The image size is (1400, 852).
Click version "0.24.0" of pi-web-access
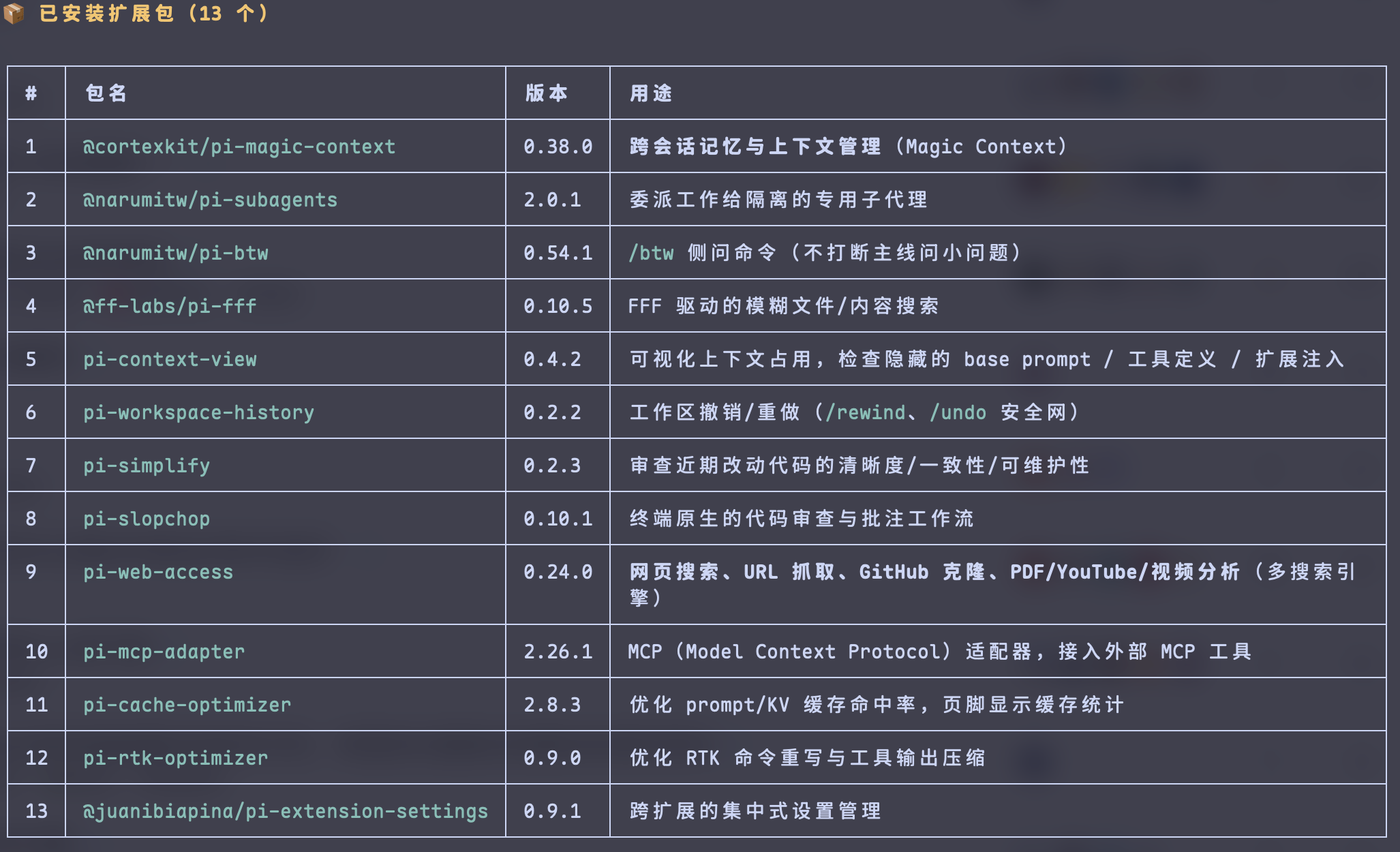click(x=558, y=572)
